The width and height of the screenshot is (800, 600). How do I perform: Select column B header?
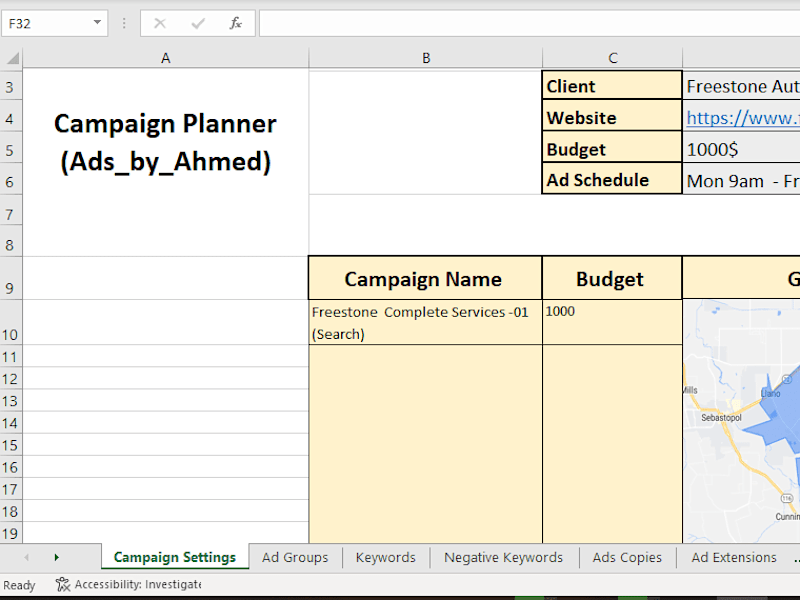point(426,58)
